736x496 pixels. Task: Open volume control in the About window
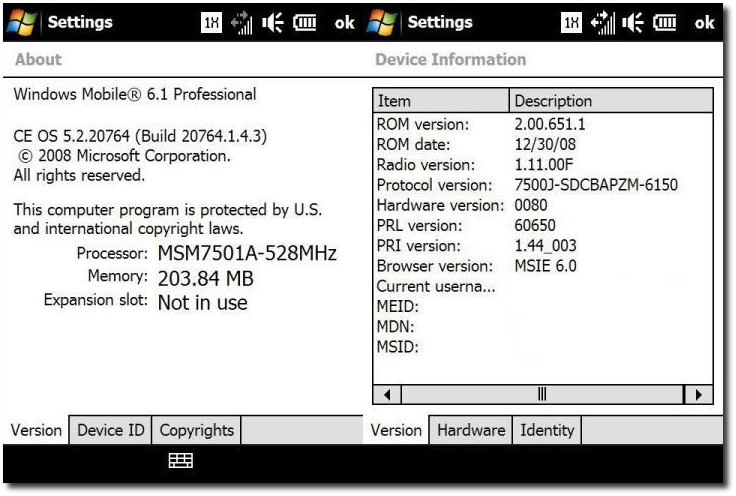click(x=273, y=23)
